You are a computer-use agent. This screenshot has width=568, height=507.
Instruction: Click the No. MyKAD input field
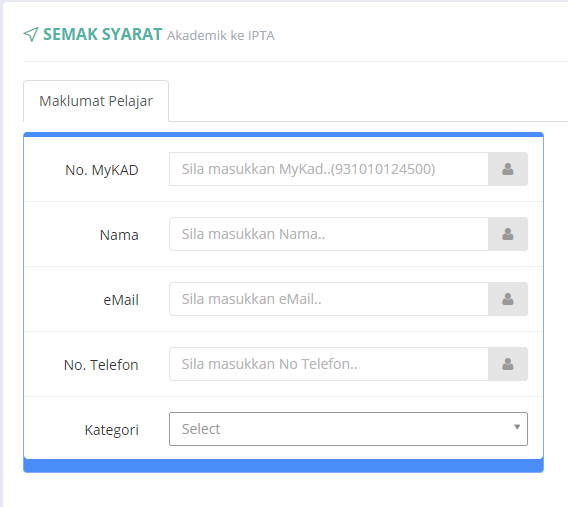tap(329, 169)
